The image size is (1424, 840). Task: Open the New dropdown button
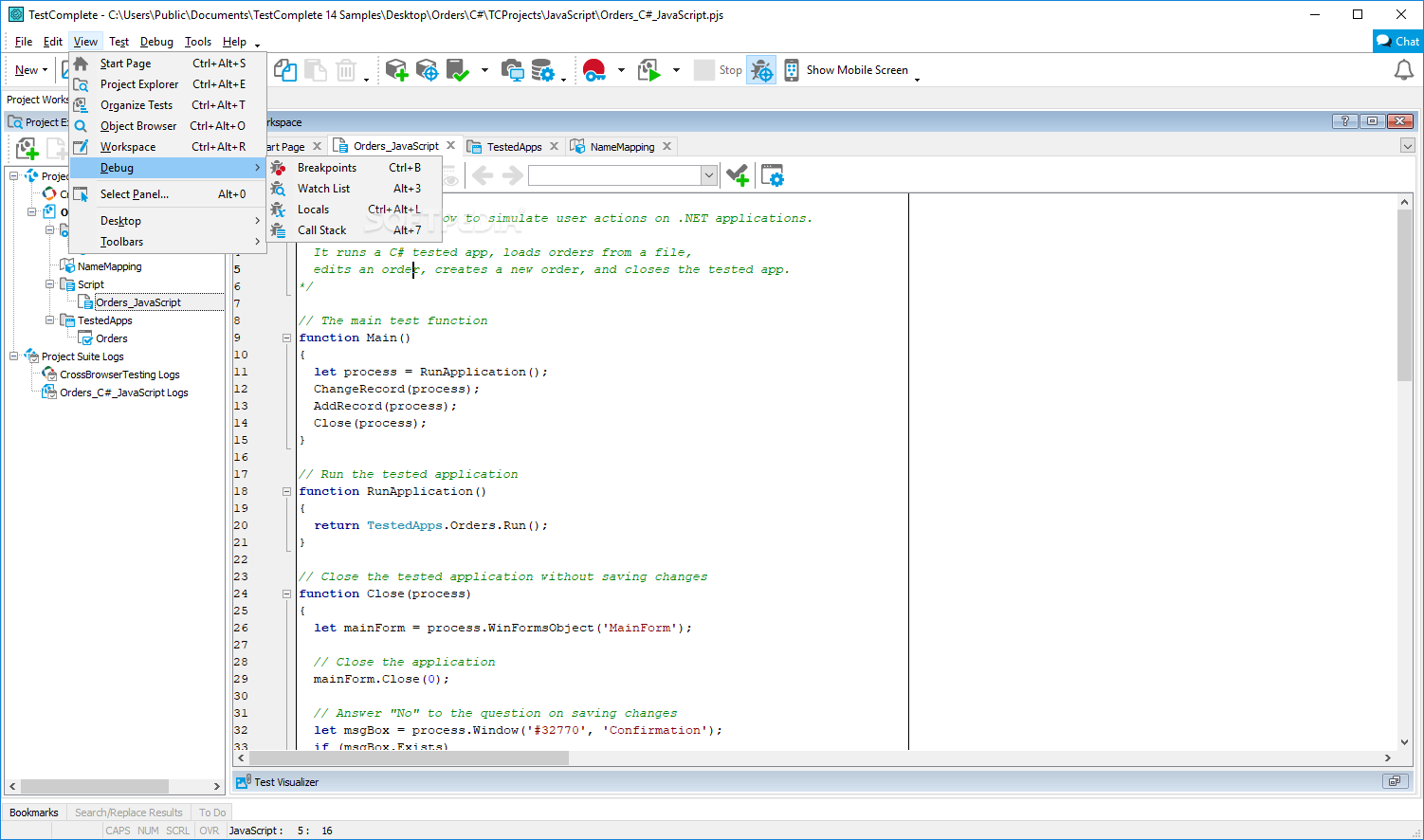coord(31,70)
